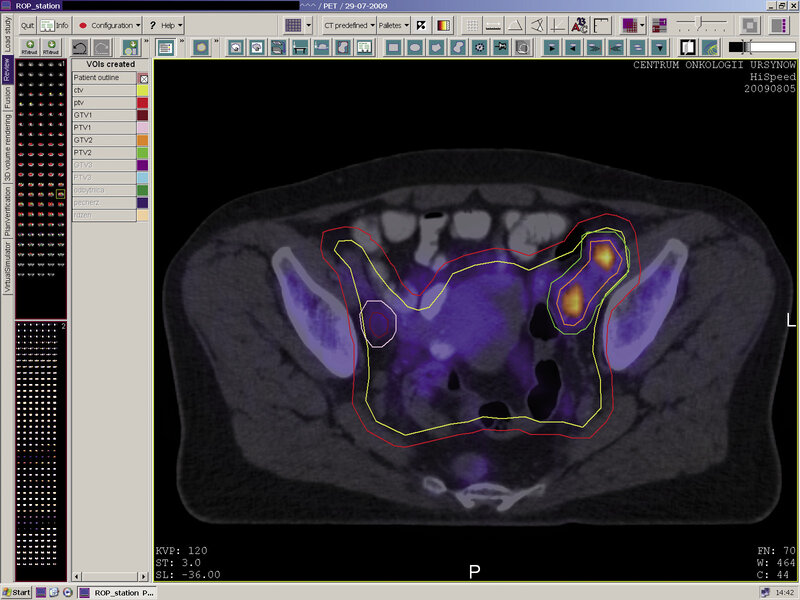800x600 pixels.
Task: Click the pushpin marker tool icon
Action: click(x=501, y=48)
